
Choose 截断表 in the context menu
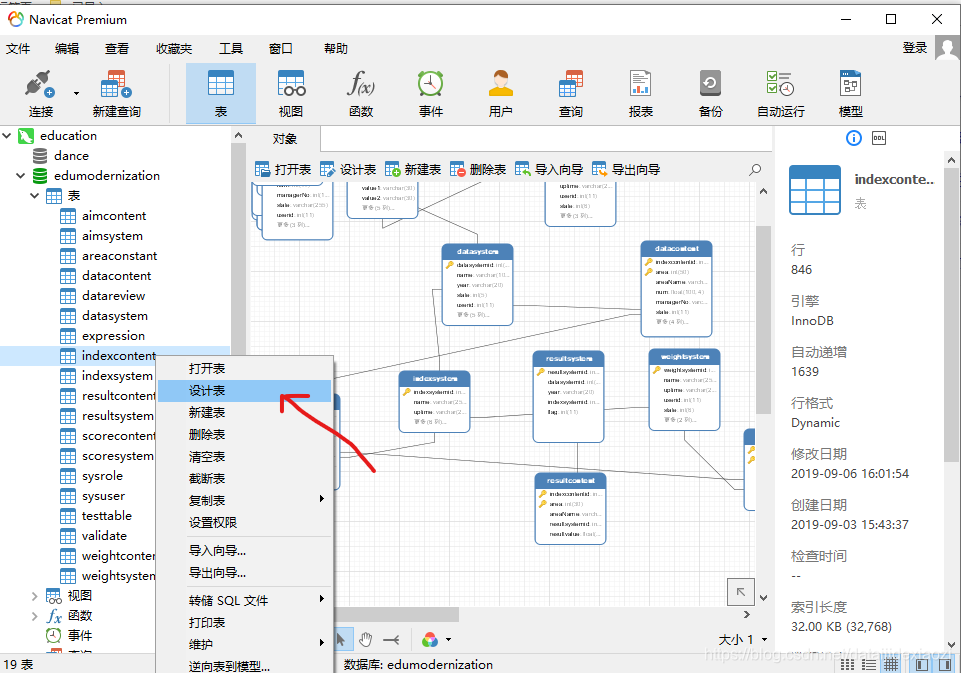[x=245, y=479]
